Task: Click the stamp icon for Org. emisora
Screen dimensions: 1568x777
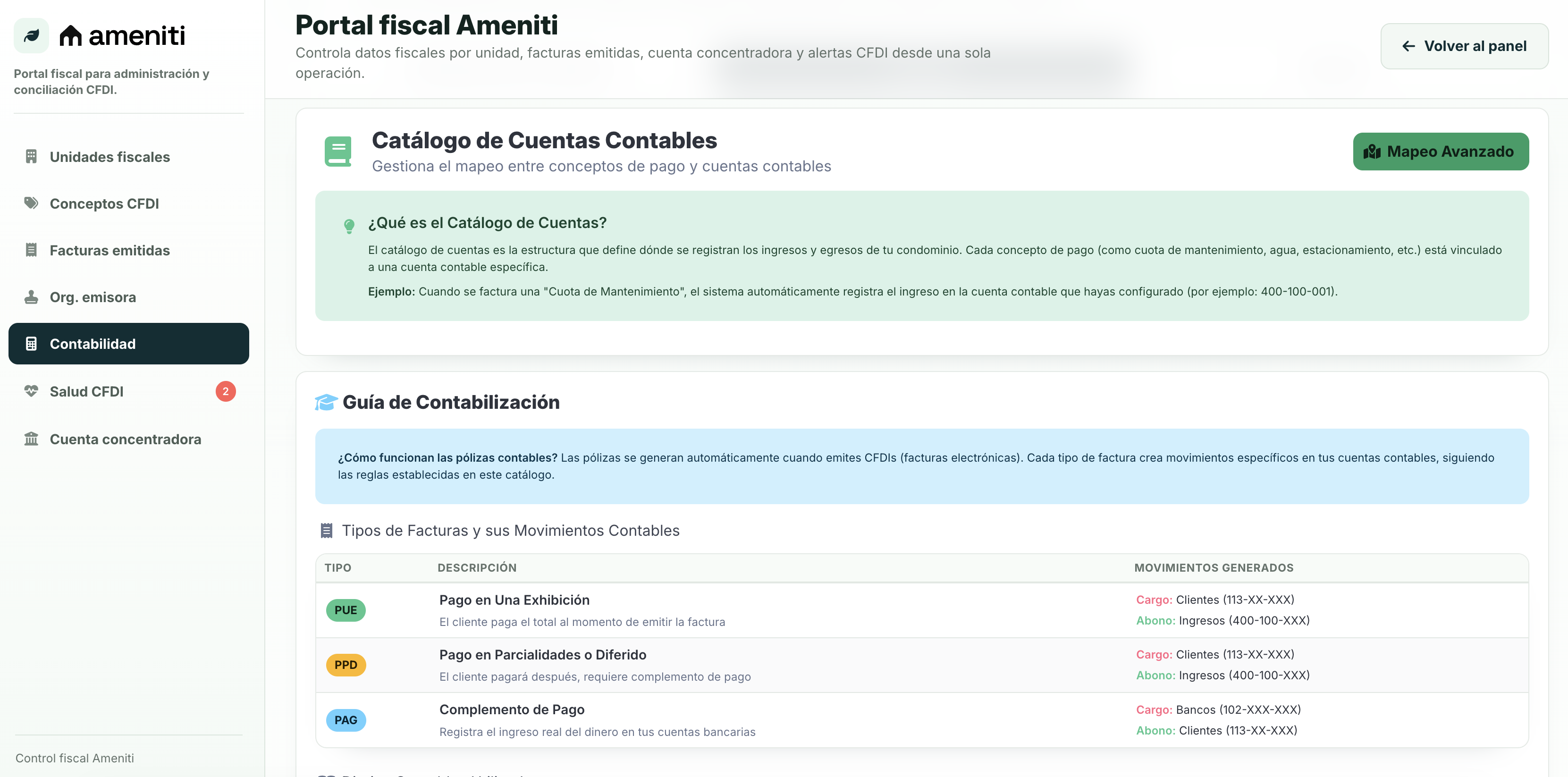Action: pos(31,297)
